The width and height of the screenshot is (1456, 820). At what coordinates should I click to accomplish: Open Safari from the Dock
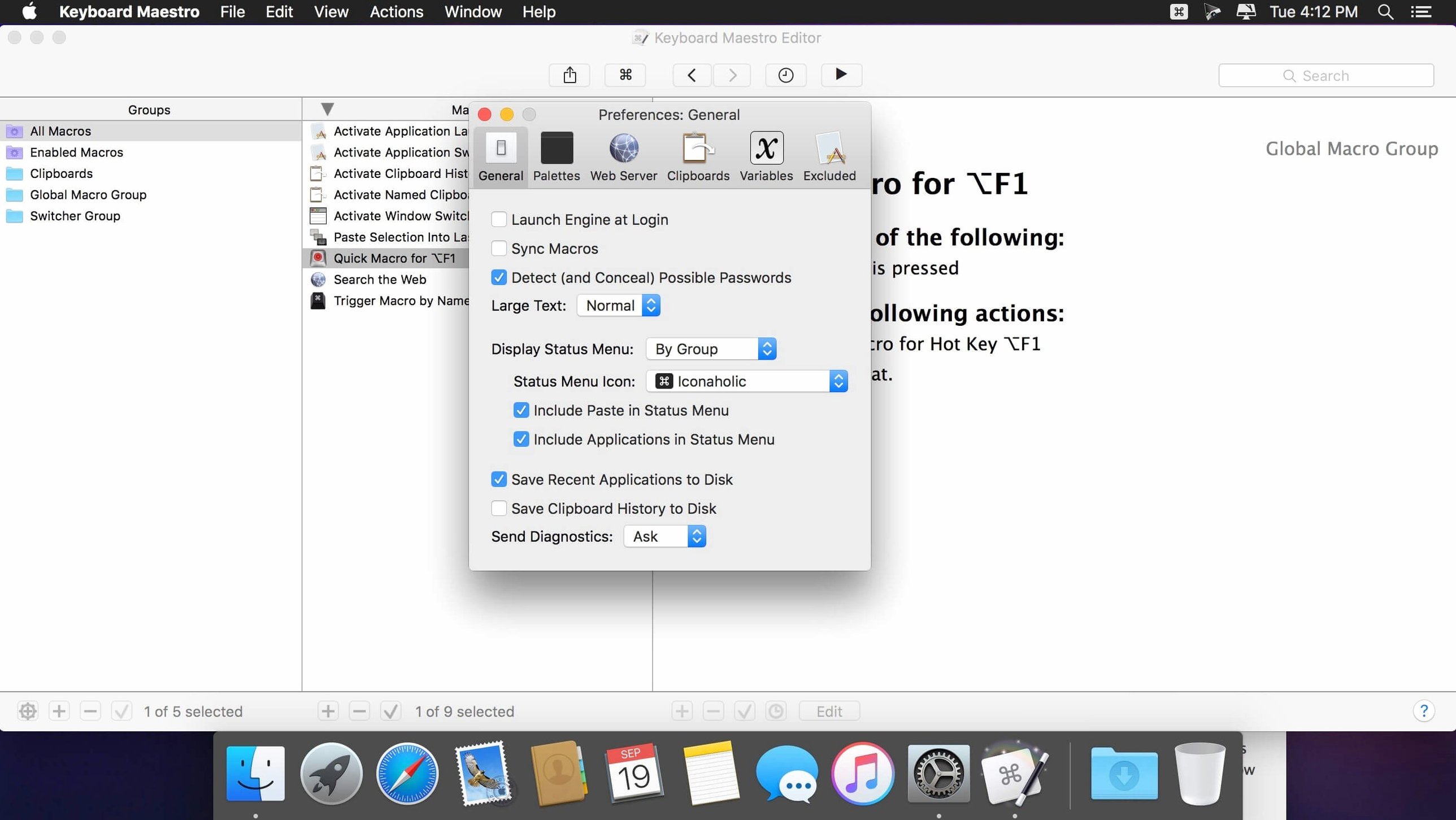pos(407,774)
